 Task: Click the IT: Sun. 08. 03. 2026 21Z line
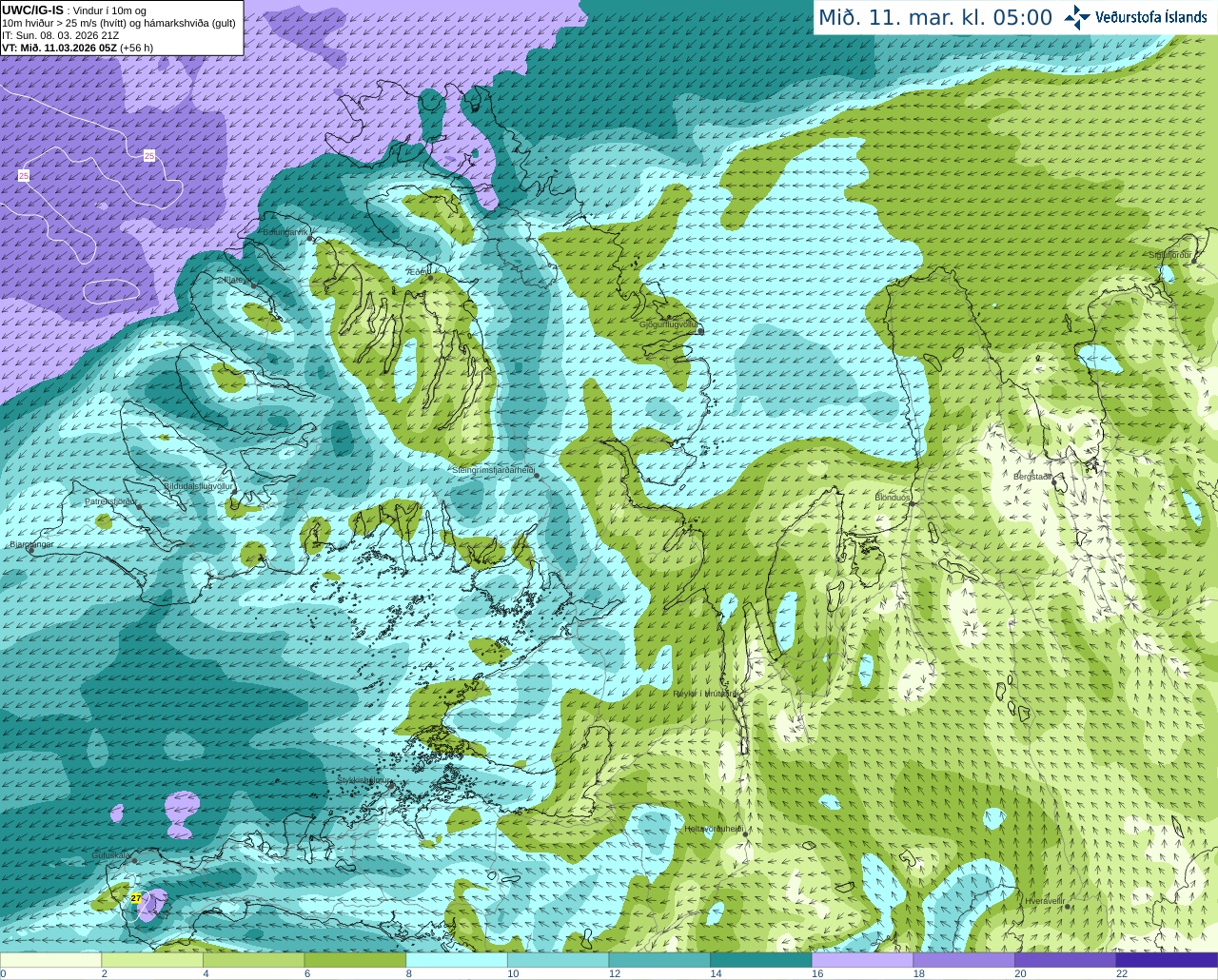(x=61, y=35)
